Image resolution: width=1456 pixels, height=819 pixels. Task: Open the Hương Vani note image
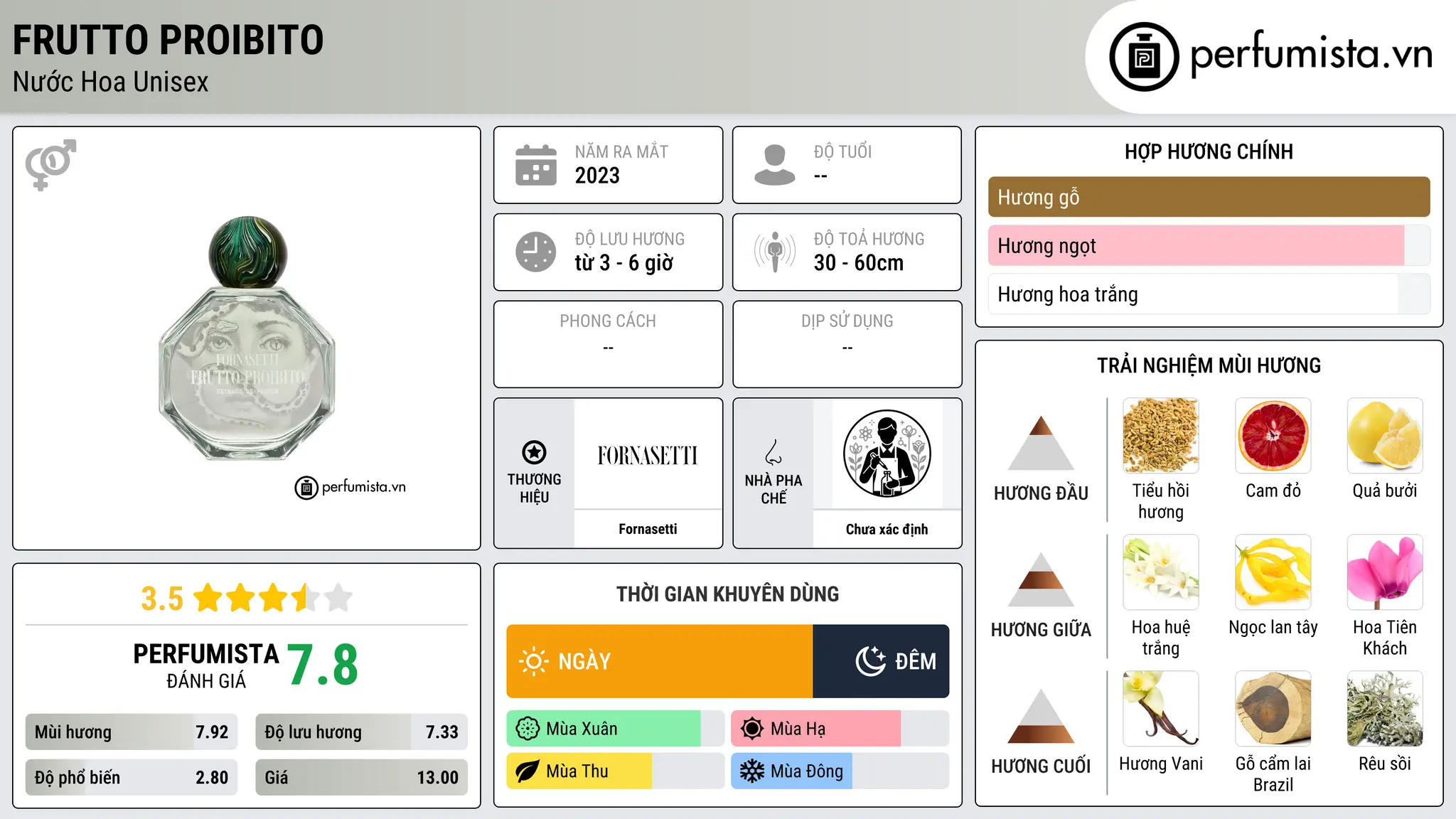click(1161, 709)
